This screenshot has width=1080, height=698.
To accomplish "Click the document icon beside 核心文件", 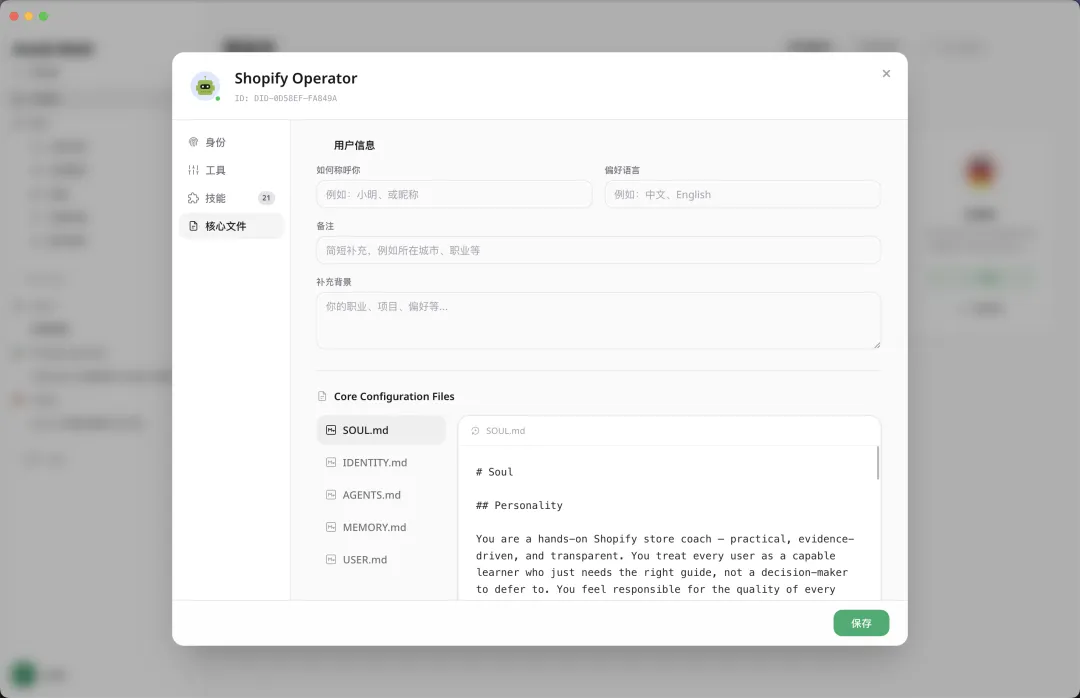I will pyautogui.click(x=194, y=226).
